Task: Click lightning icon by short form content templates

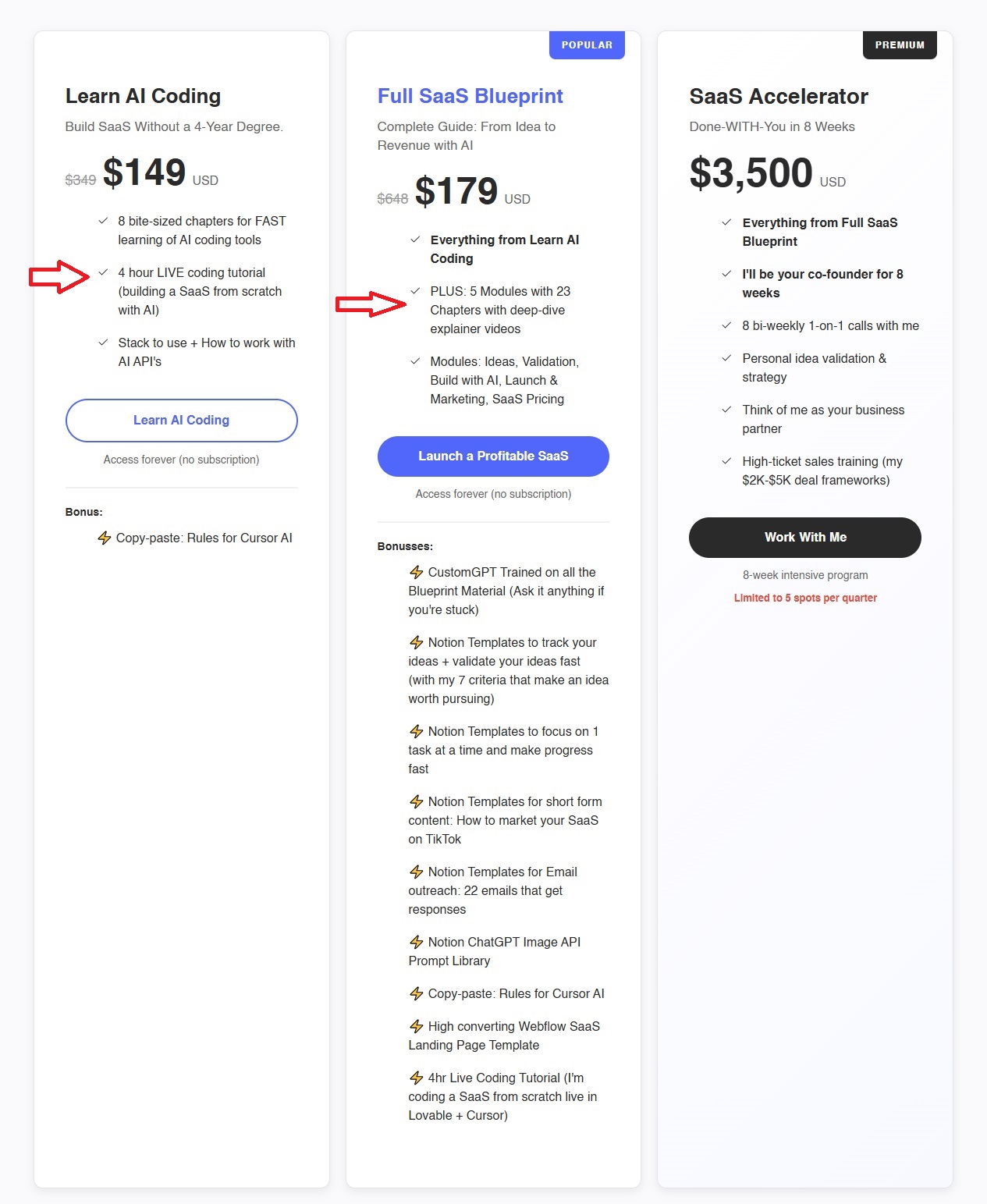Action: point(417,801)
